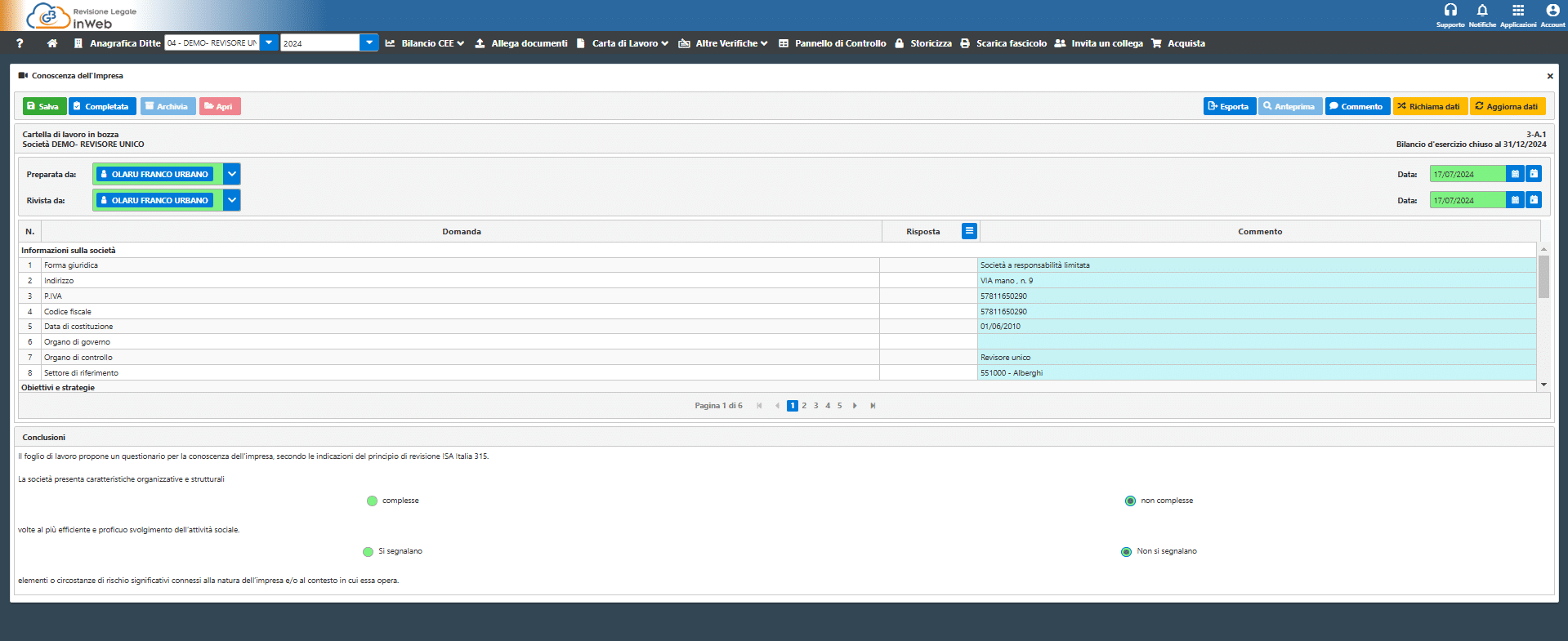Go to the home icon
The image size is (1568, 641).
coord(52,43)
